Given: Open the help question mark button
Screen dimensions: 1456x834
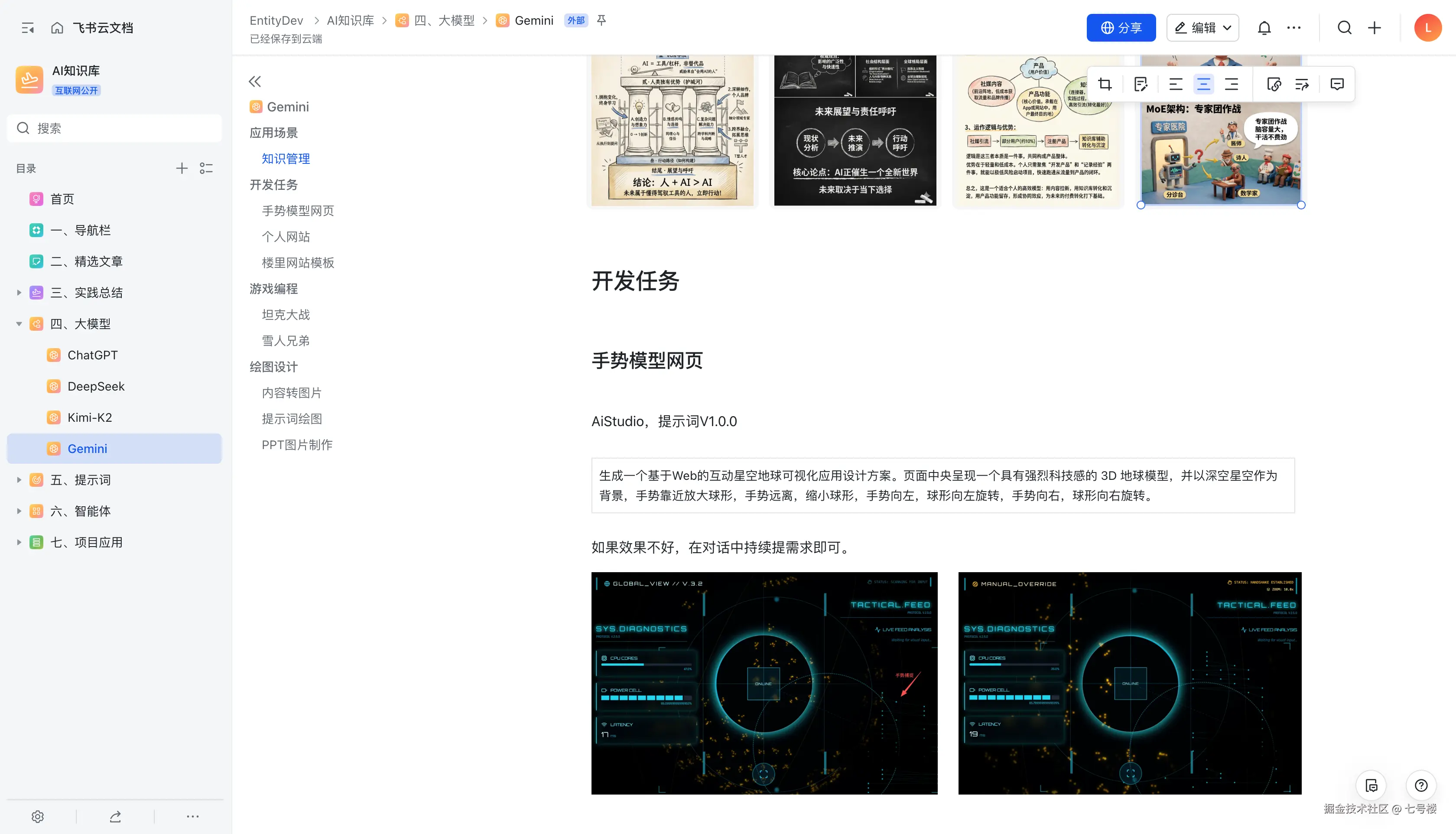Looking at the screenshot, I should (x=1421, y=785).
